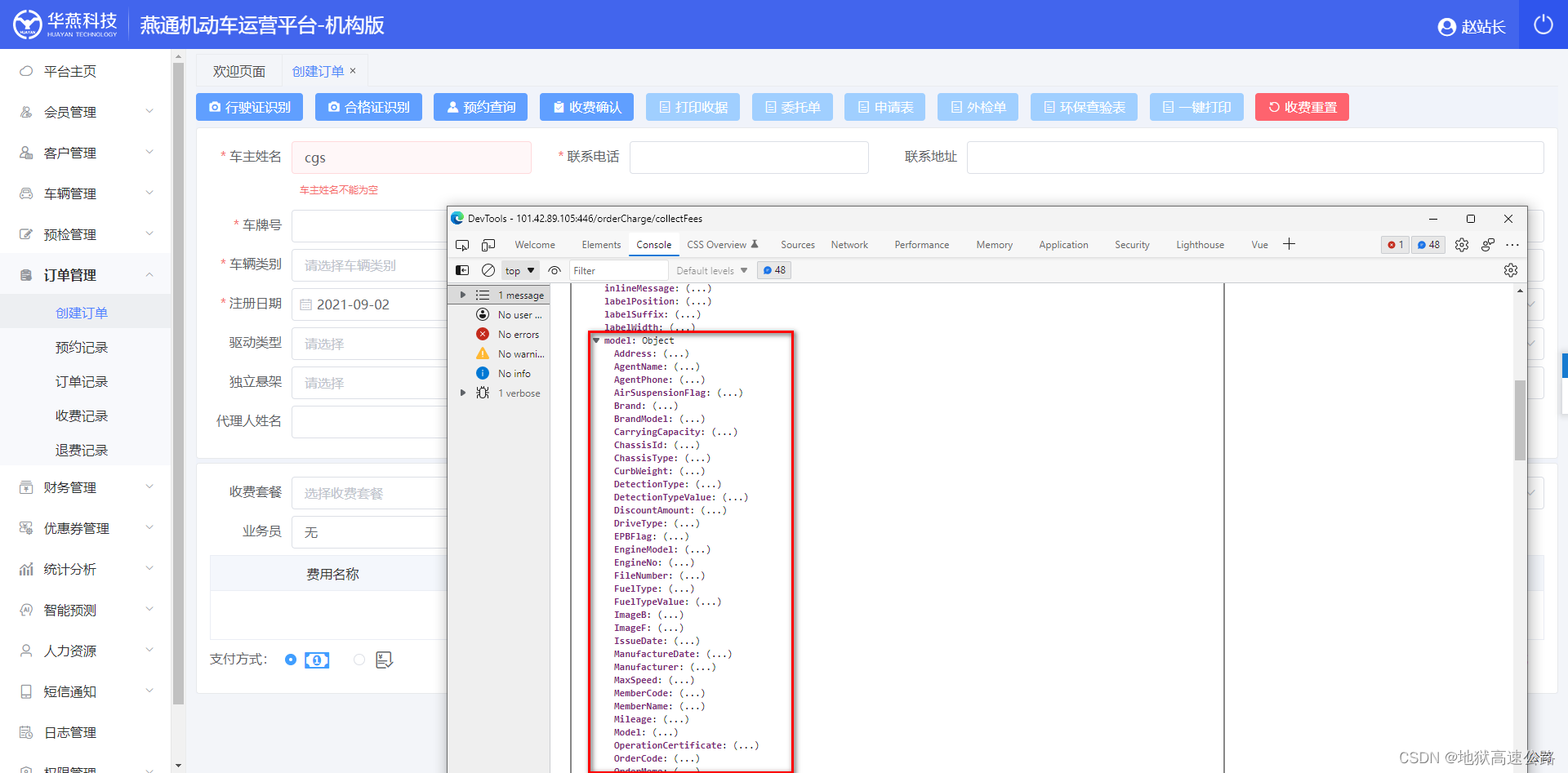The width and height of the screenshot is (1568, 773).
Task: Open 独立悬架 dropdown
Action: pos(369,383)
